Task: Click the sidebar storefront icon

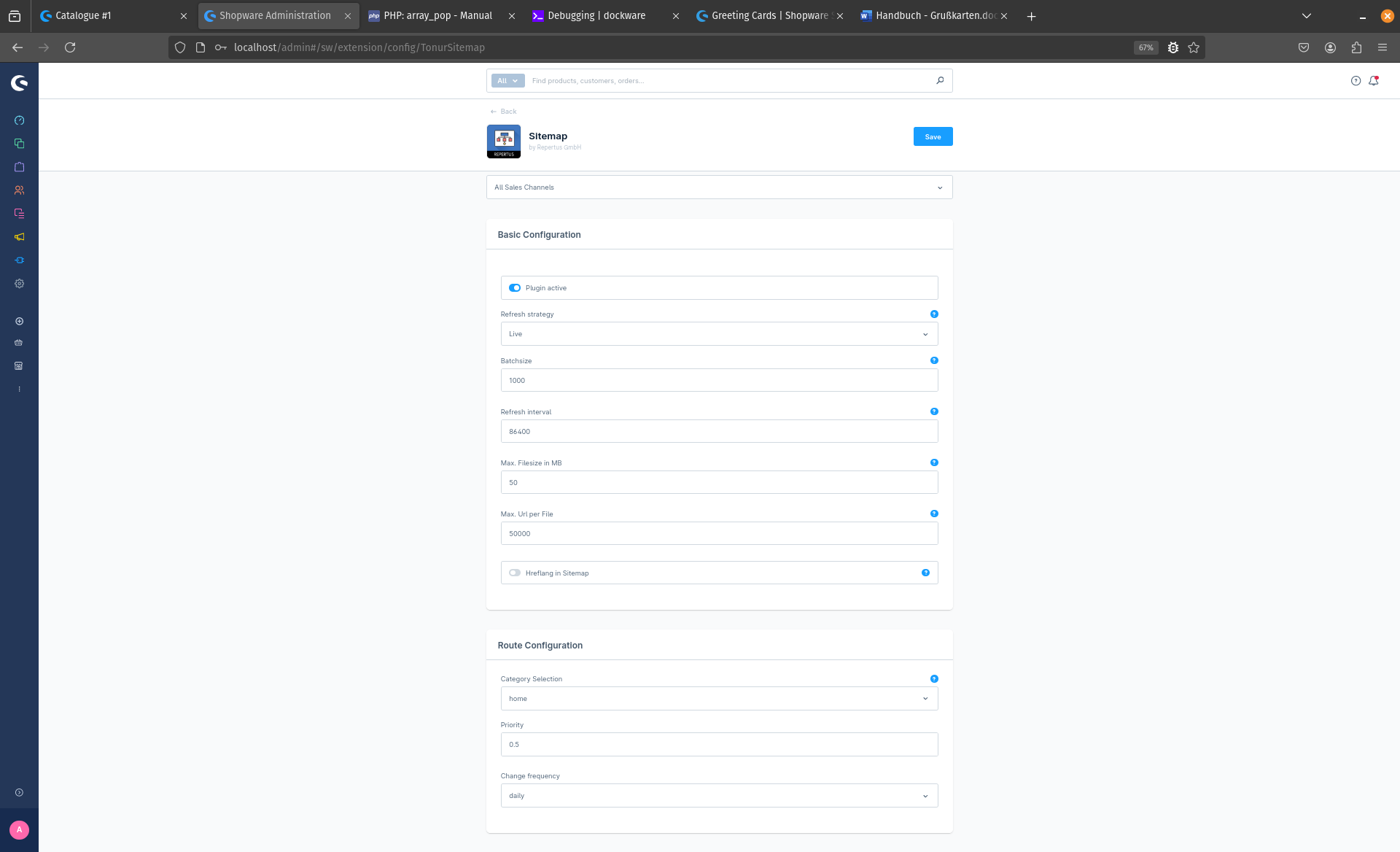Action: point(19,366)
